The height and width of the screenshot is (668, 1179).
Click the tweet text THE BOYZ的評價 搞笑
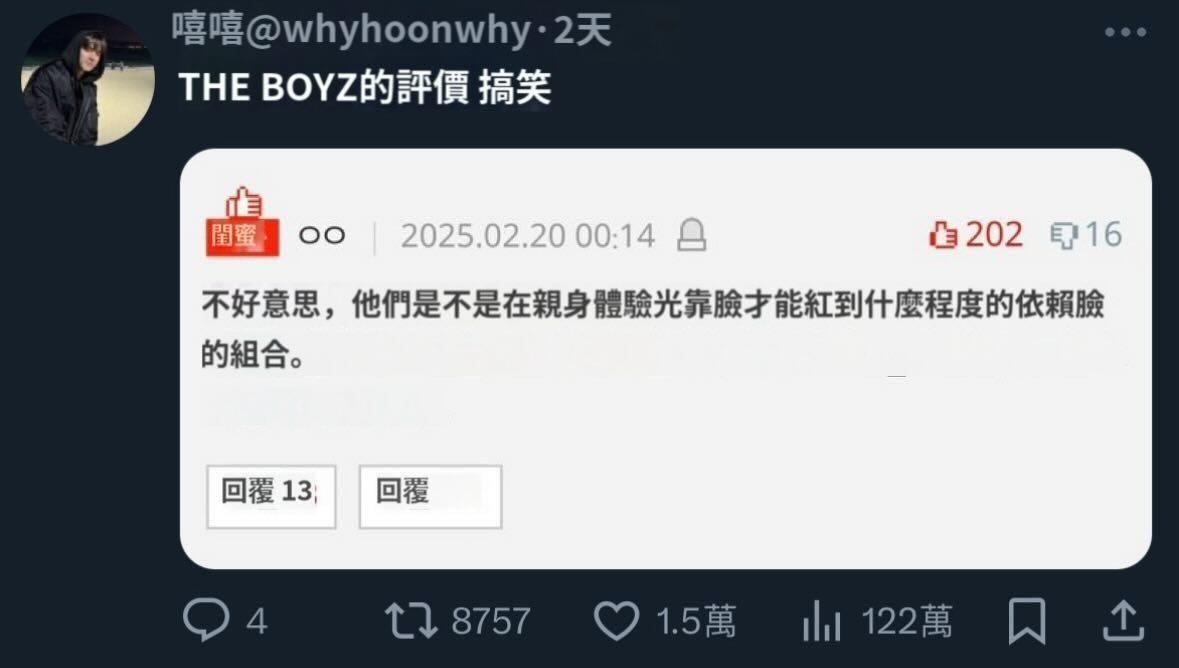[365, 87]
